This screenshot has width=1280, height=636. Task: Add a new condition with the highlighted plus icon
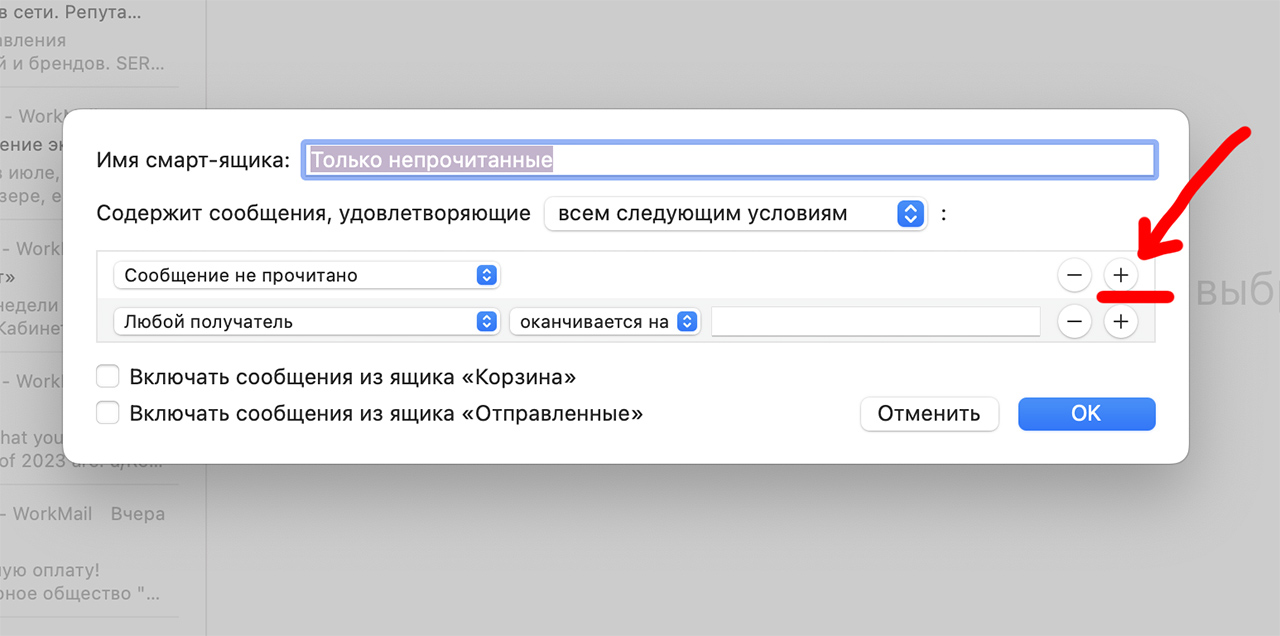coord(1120,275)
